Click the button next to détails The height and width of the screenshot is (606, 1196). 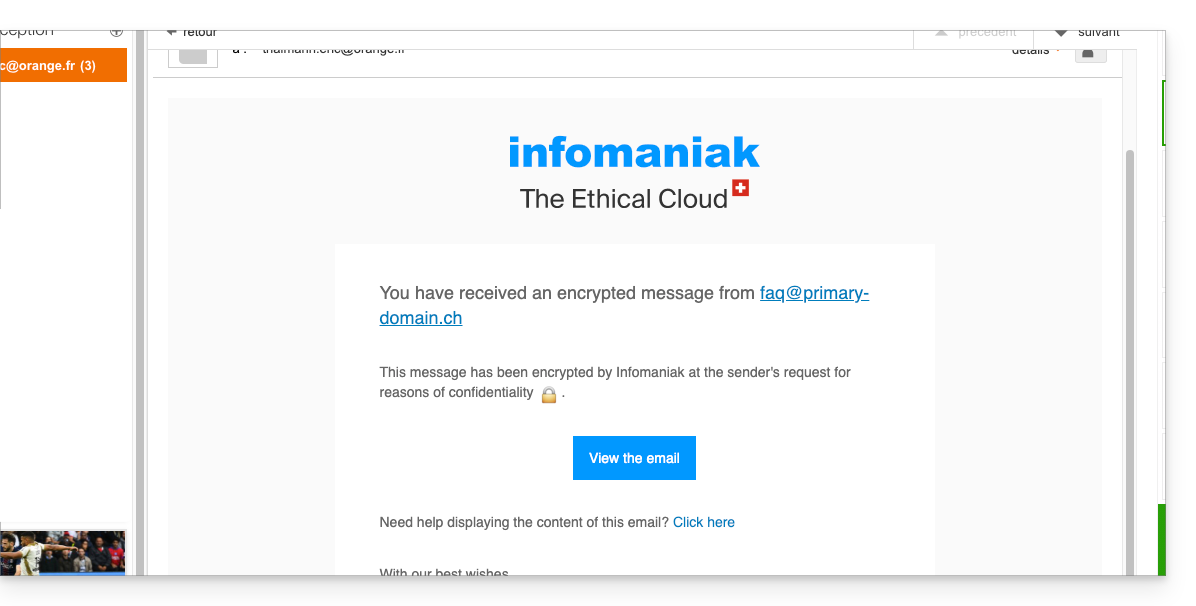[1090, 52]
